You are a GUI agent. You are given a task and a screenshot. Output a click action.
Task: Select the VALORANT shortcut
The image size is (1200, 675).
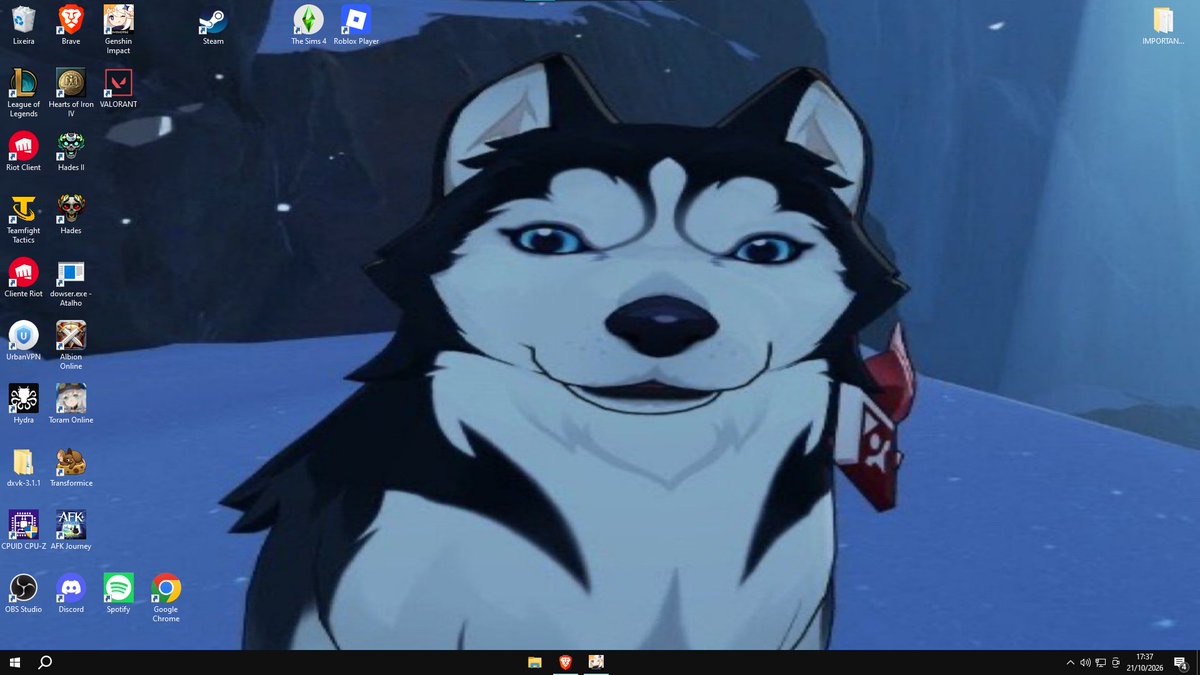click(x=118, y=89)
